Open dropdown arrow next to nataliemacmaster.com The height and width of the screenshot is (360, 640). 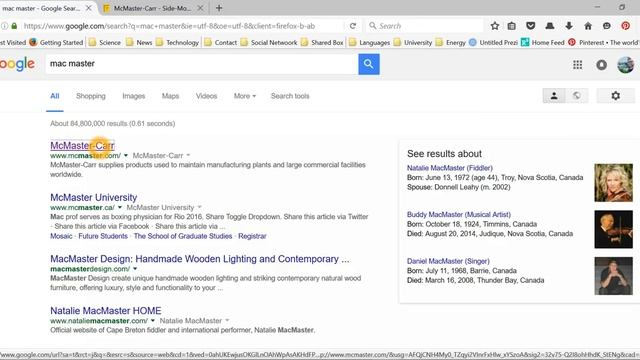[153, 320]
